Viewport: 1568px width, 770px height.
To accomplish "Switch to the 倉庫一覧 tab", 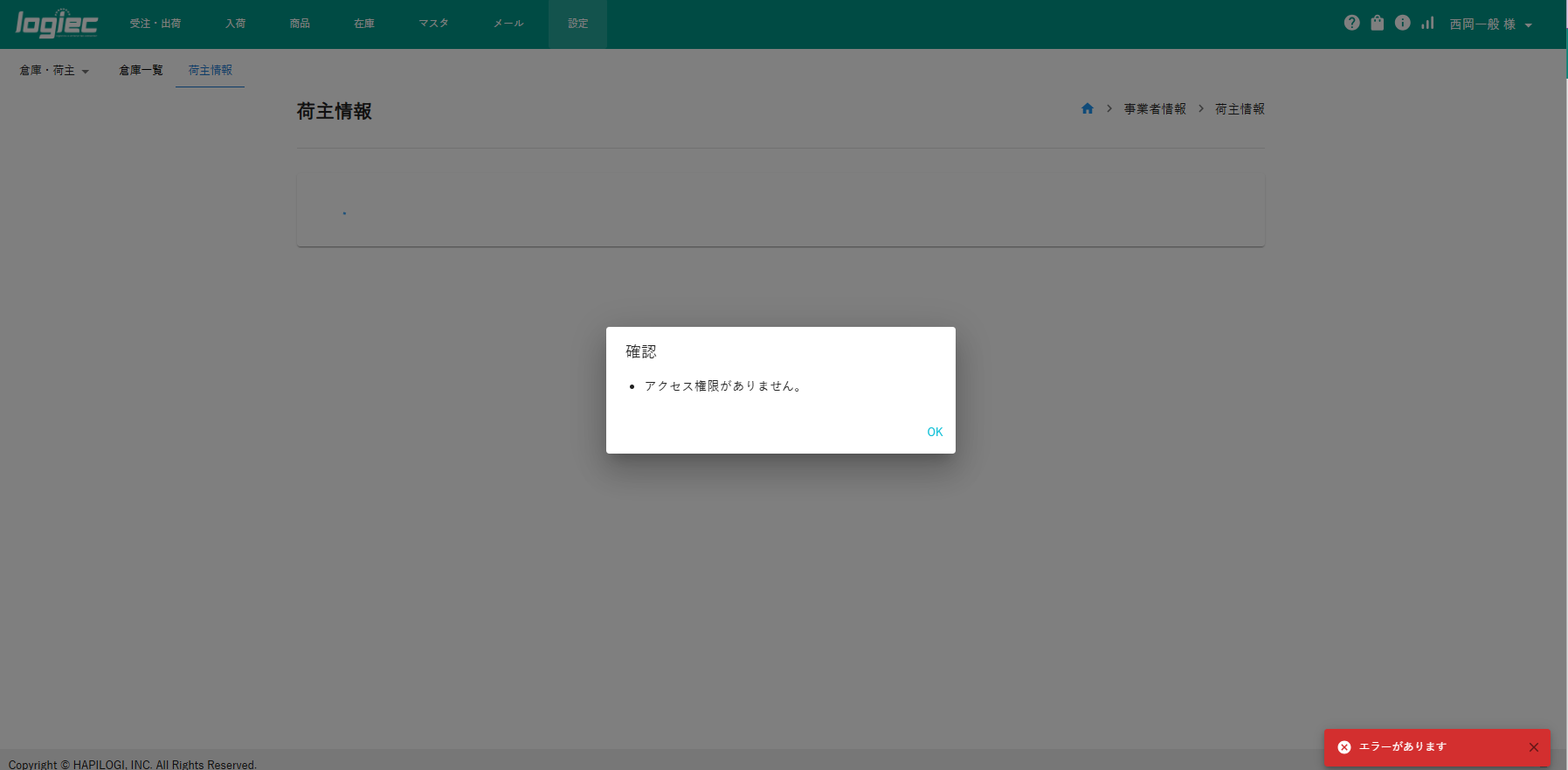I will point(141,71).
